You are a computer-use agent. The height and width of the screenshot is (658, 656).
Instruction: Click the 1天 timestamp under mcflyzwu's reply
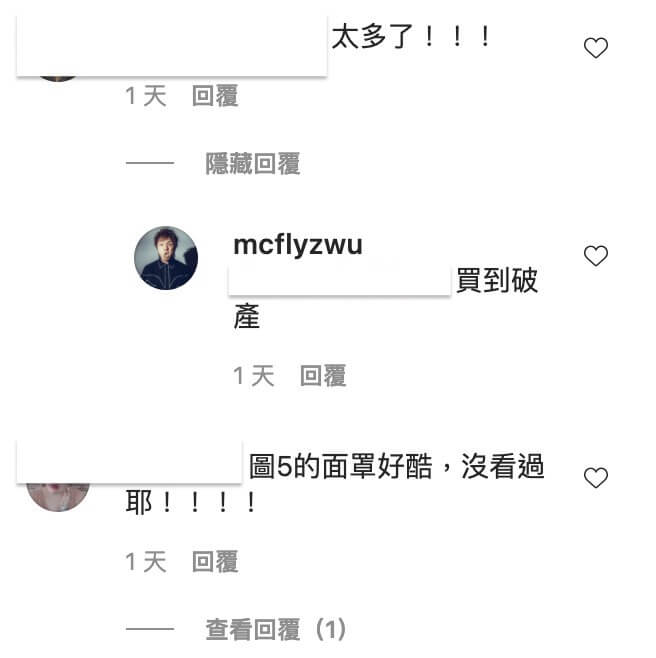point(254,375)
